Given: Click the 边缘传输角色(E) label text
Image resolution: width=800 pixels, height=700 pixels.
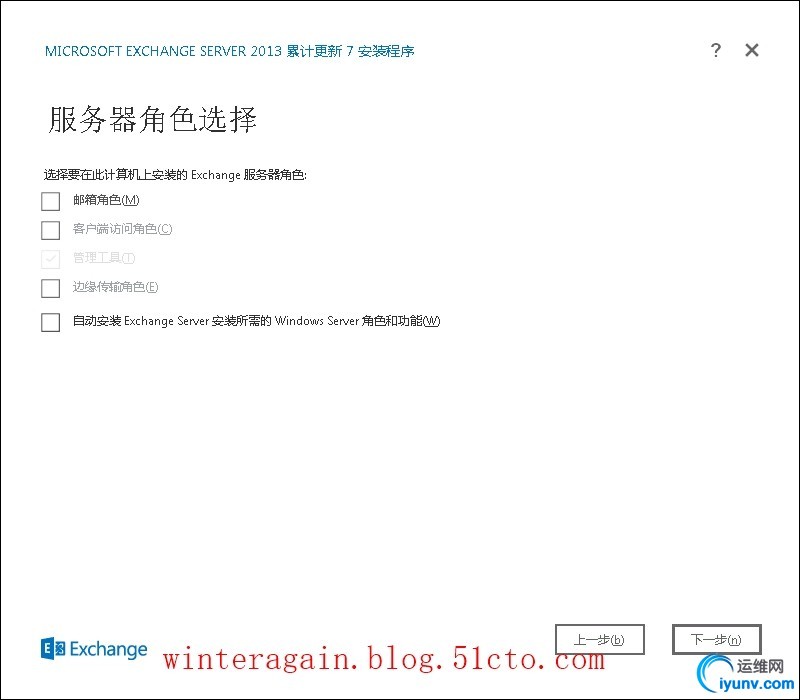Looking at the screenshot, I should [x=115, y=287].
